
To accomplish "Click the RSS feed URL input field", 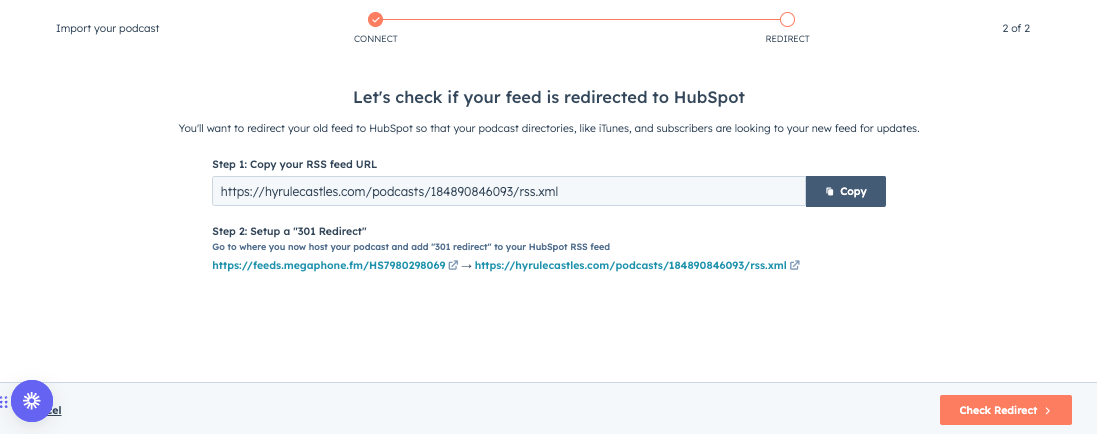I will click(509, 191).
